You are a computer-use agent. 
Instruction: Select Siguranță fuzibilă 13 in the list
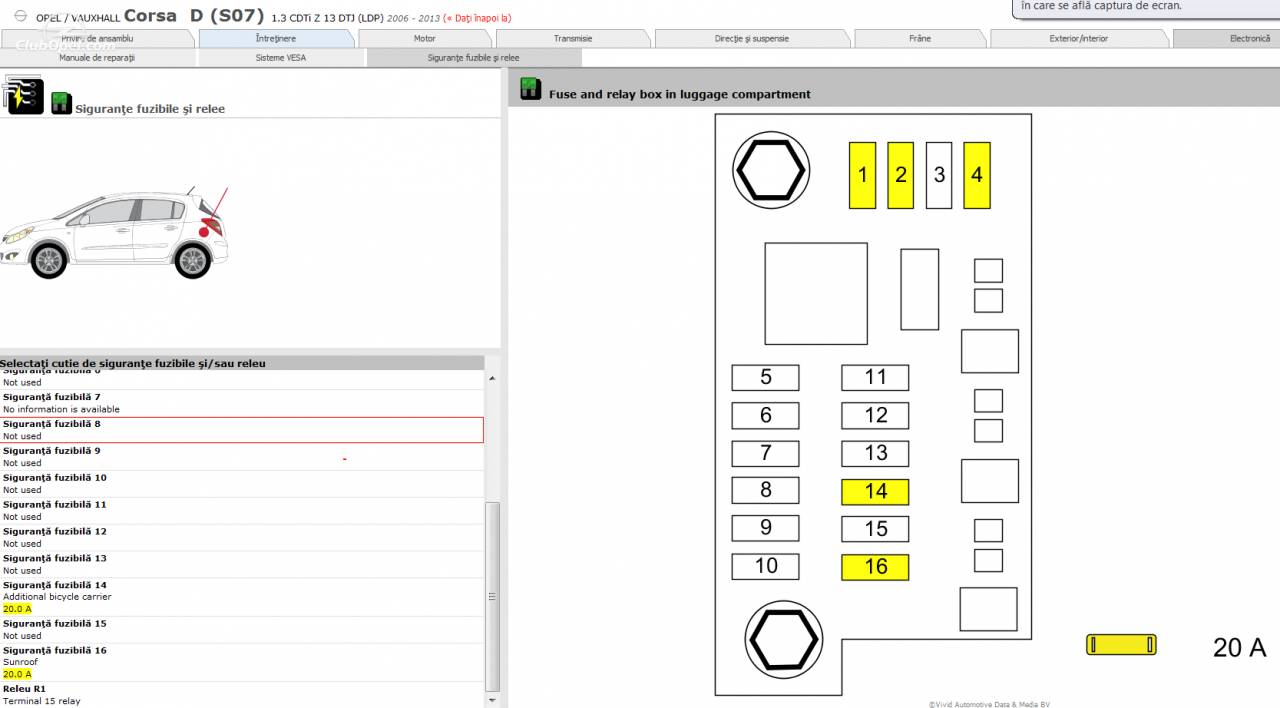[x=242, y=565]
